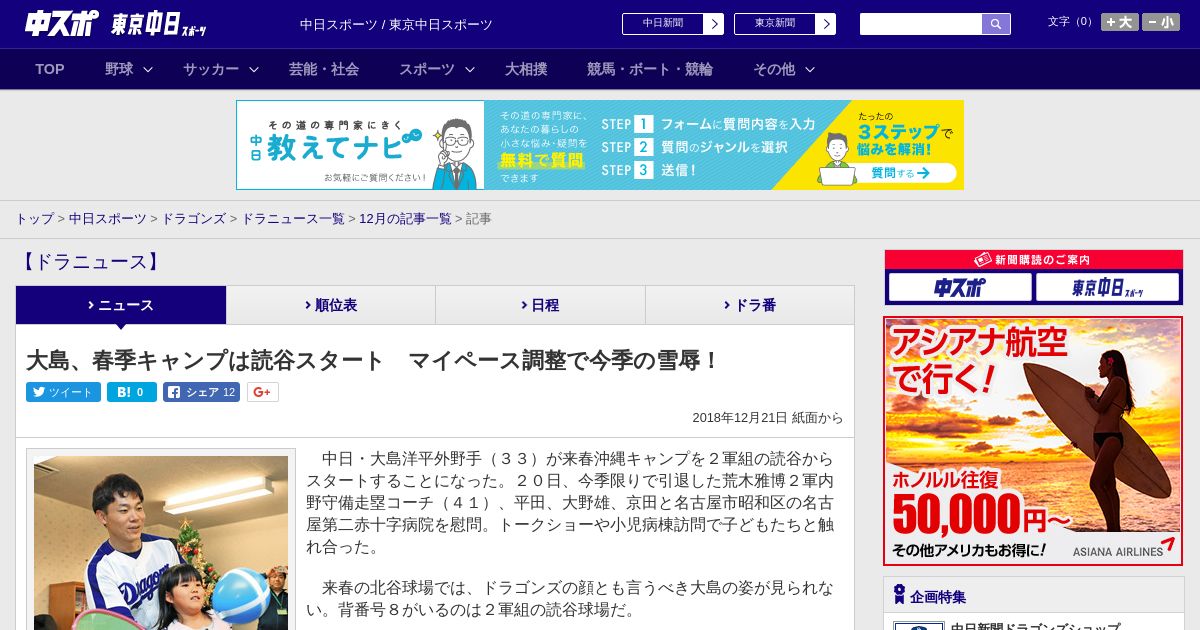Click header text 中日スポーツ / 東京中日スポーツ
Viewport: 1200px width, 630px height.
(x=396, y=24)
